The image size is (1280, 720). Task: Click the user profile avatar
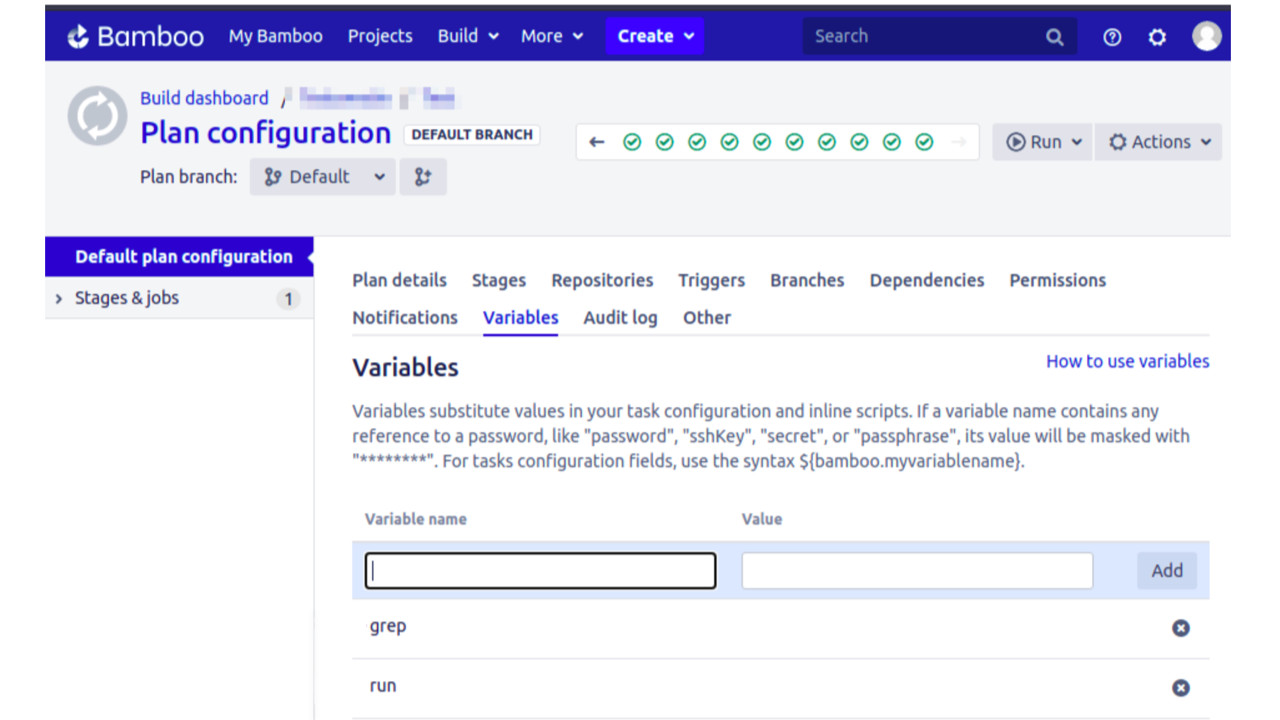click(x=1207, y=36)
